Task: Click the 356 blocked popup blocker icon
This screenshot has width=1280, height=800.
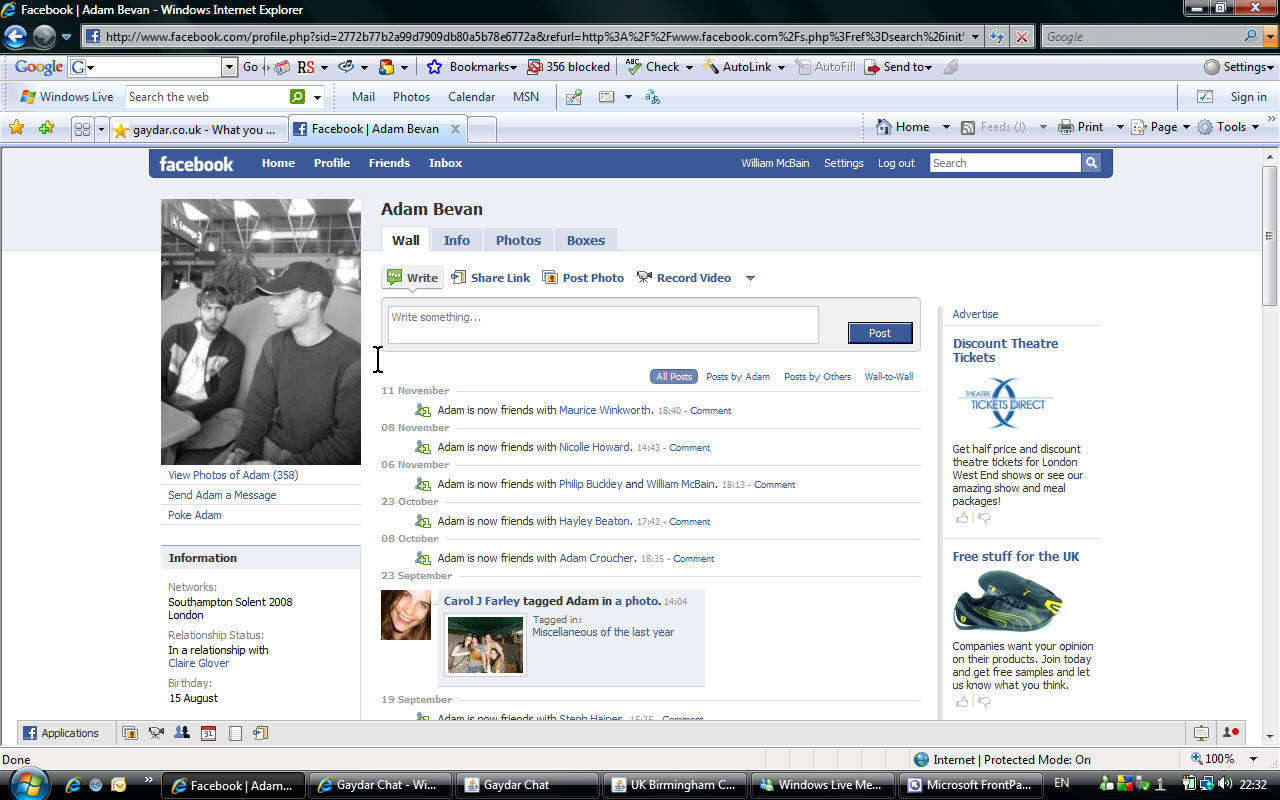Action: 535,67
